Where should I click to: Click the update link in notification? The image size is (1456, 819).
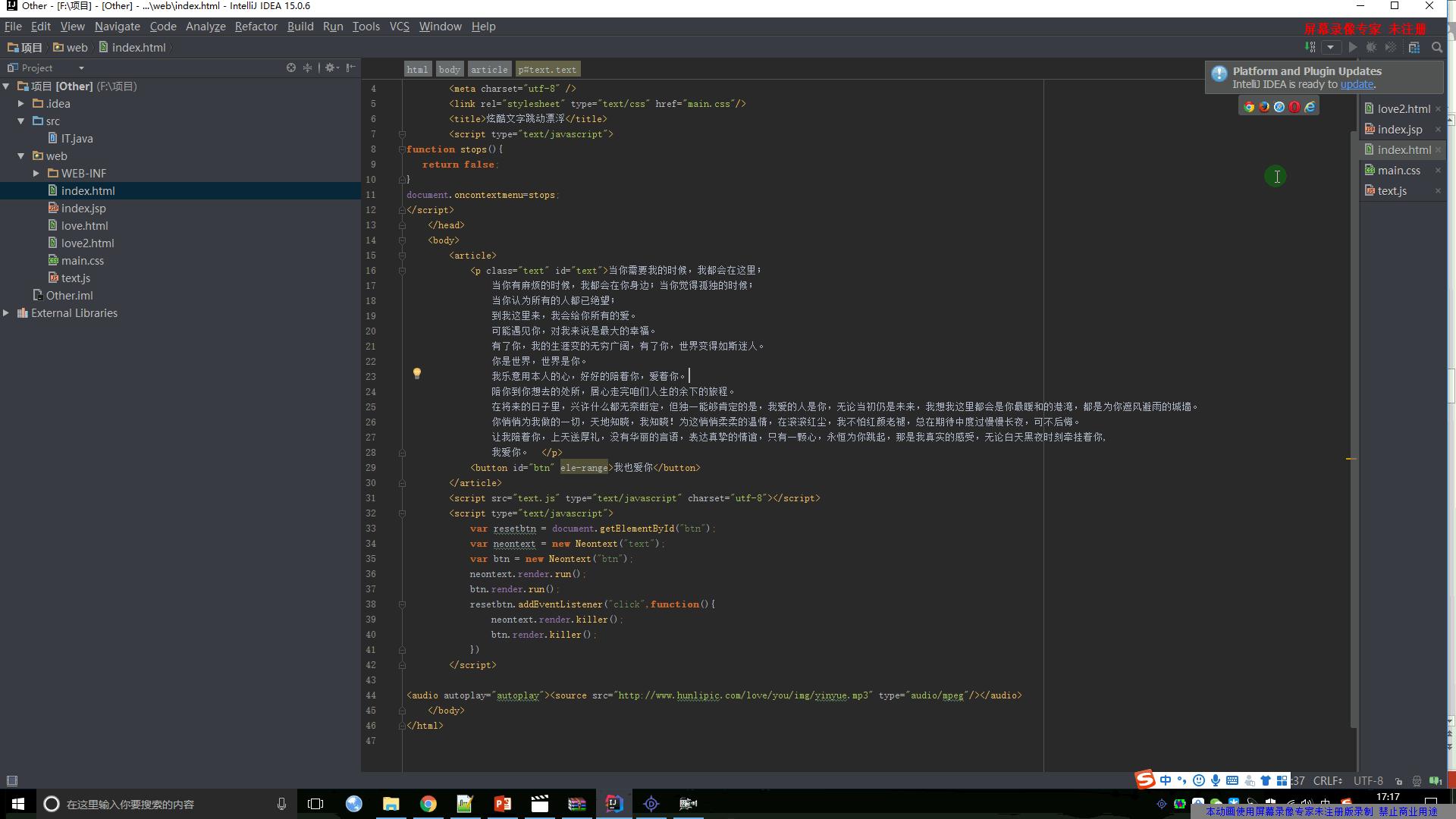[1357, 84]
